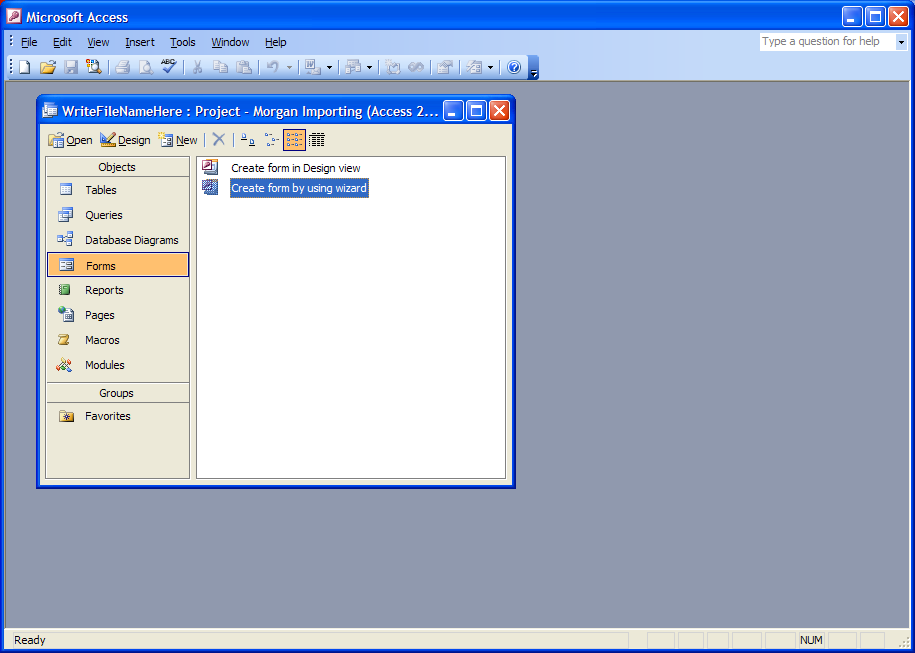The image size is (915, 653).
Task: Switch to Large Icons view
Action: (x=247, y=140)
